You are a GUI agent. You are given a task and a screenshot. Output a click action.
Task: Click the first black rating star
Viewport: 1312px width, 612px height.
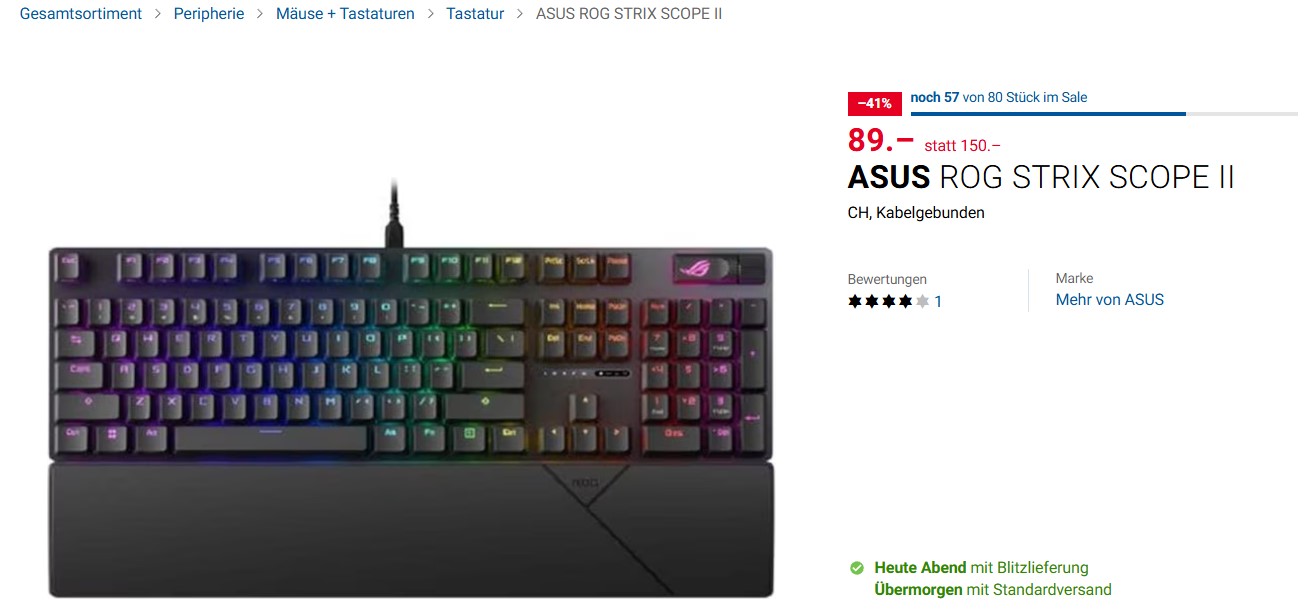point(856,301)
